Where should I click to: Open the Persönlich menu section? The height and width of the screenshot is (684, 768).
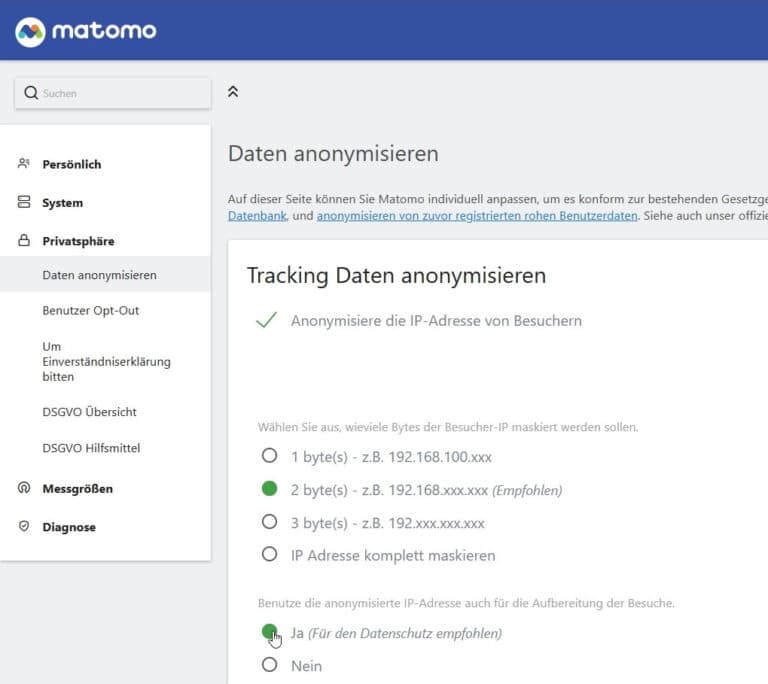[72, 164]
